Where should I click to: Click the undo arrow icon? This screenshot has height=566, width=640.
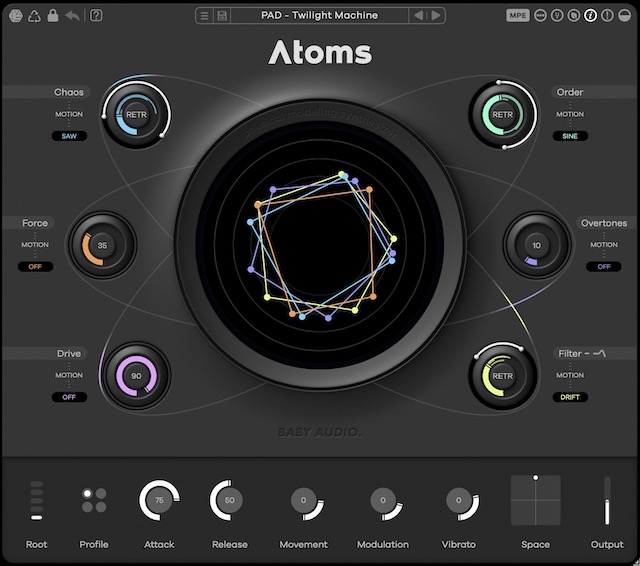click(x=72, y=16)
